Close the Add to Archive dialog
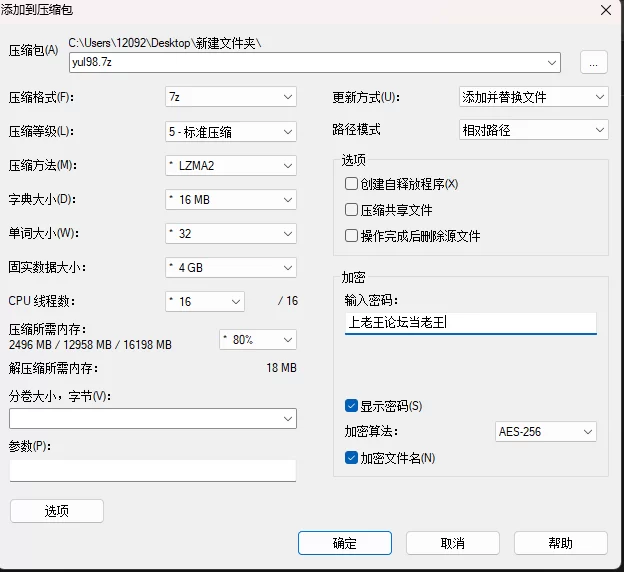The height and width of the screenshot is (572, 624). click(x=606, y=10)
